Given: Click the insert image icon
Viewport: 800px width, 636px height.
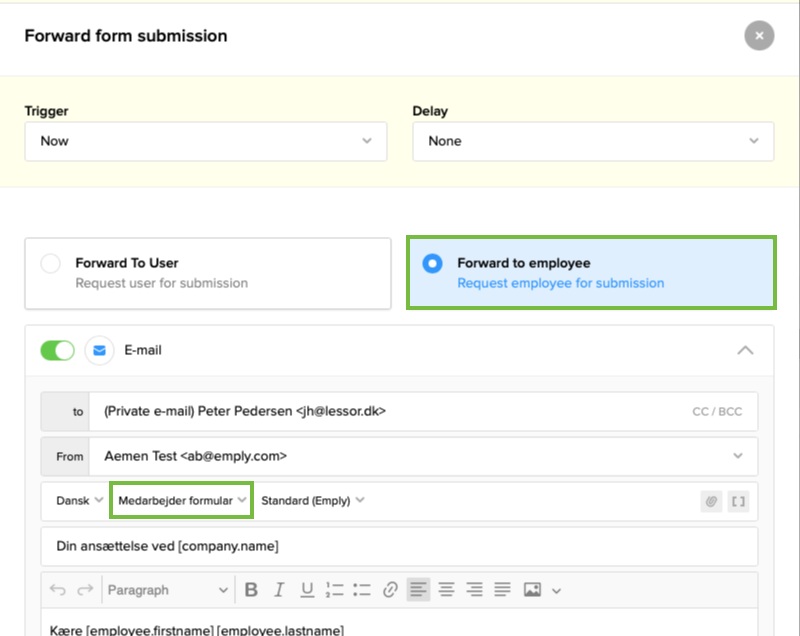Looking at the screenshot, I should (531, 590).
